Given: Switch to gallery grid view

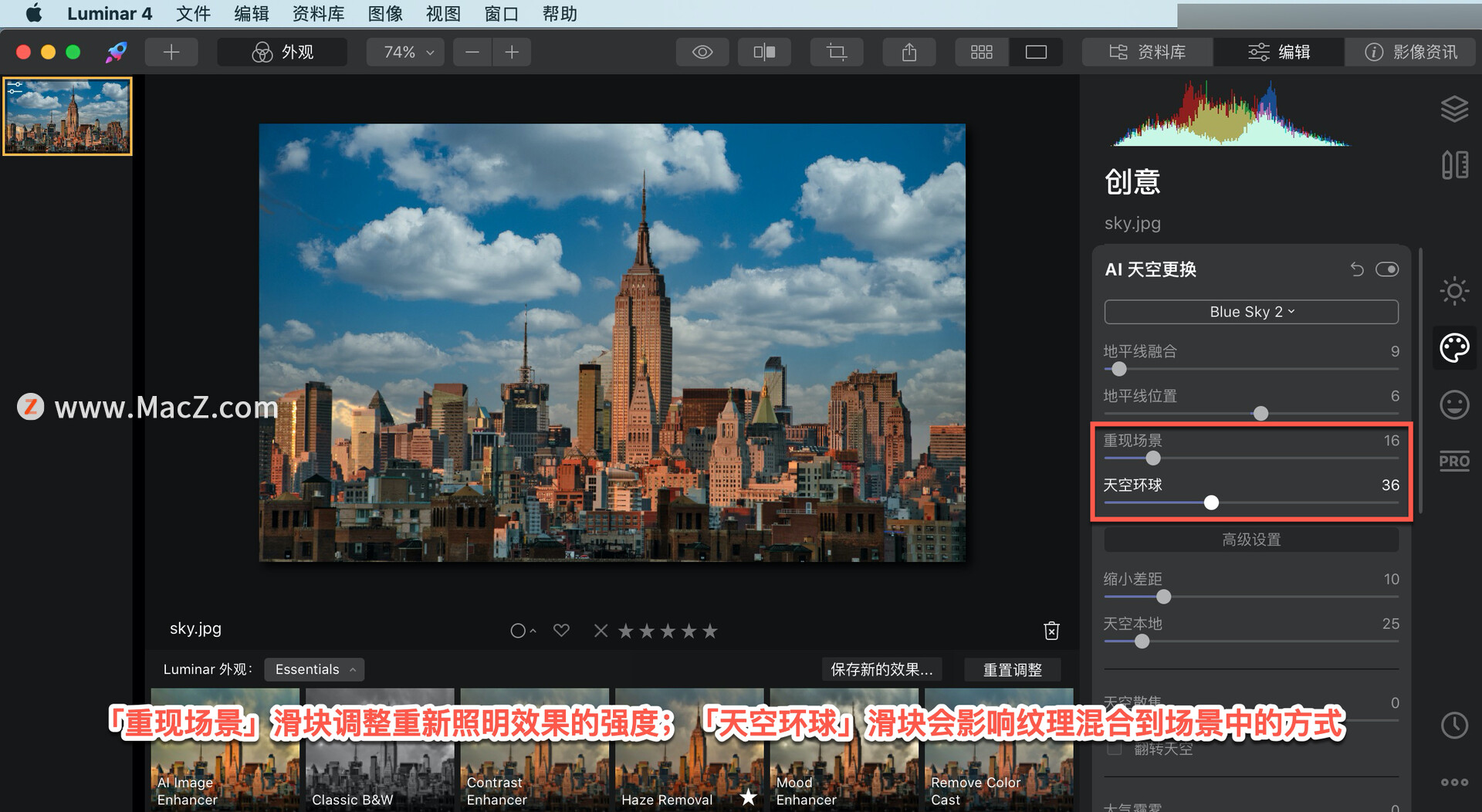Looking at the screenshot, I should coord(982,52).
